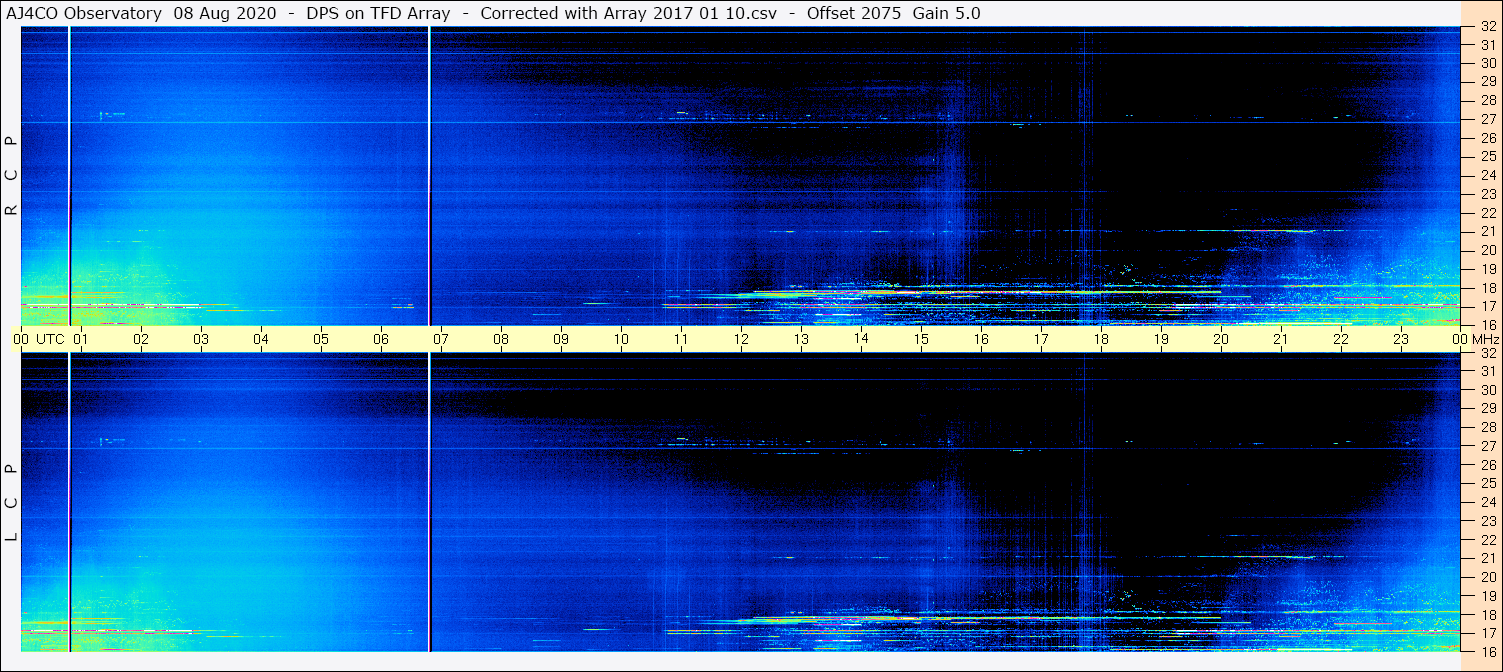Click the "21" MHz label of RCP panel

coord(1488,231)
